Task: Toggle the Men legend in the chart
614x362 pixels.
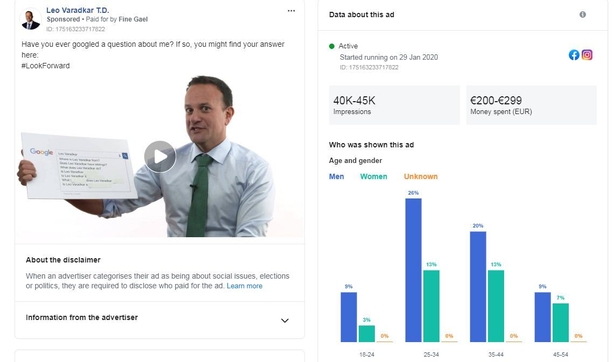Action: (x=336, y=177)
